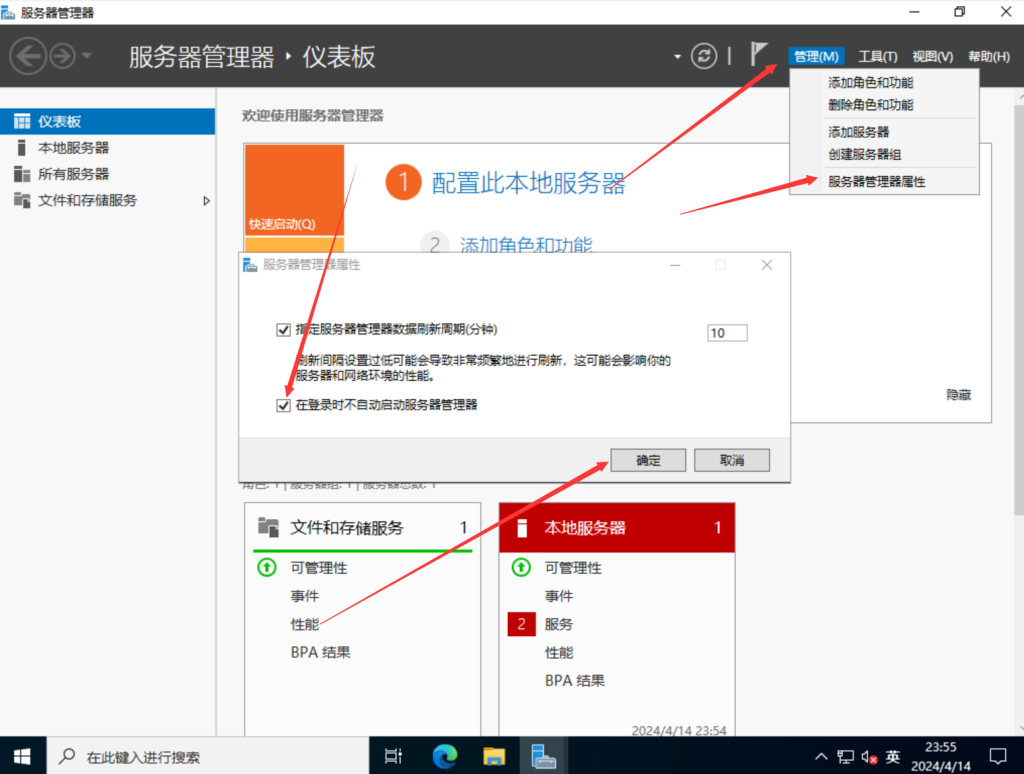The height and width of the screenshot is (774, 1024).
Task: Select Server Manager taskbar icon
Action: click(x=543, y=756)
